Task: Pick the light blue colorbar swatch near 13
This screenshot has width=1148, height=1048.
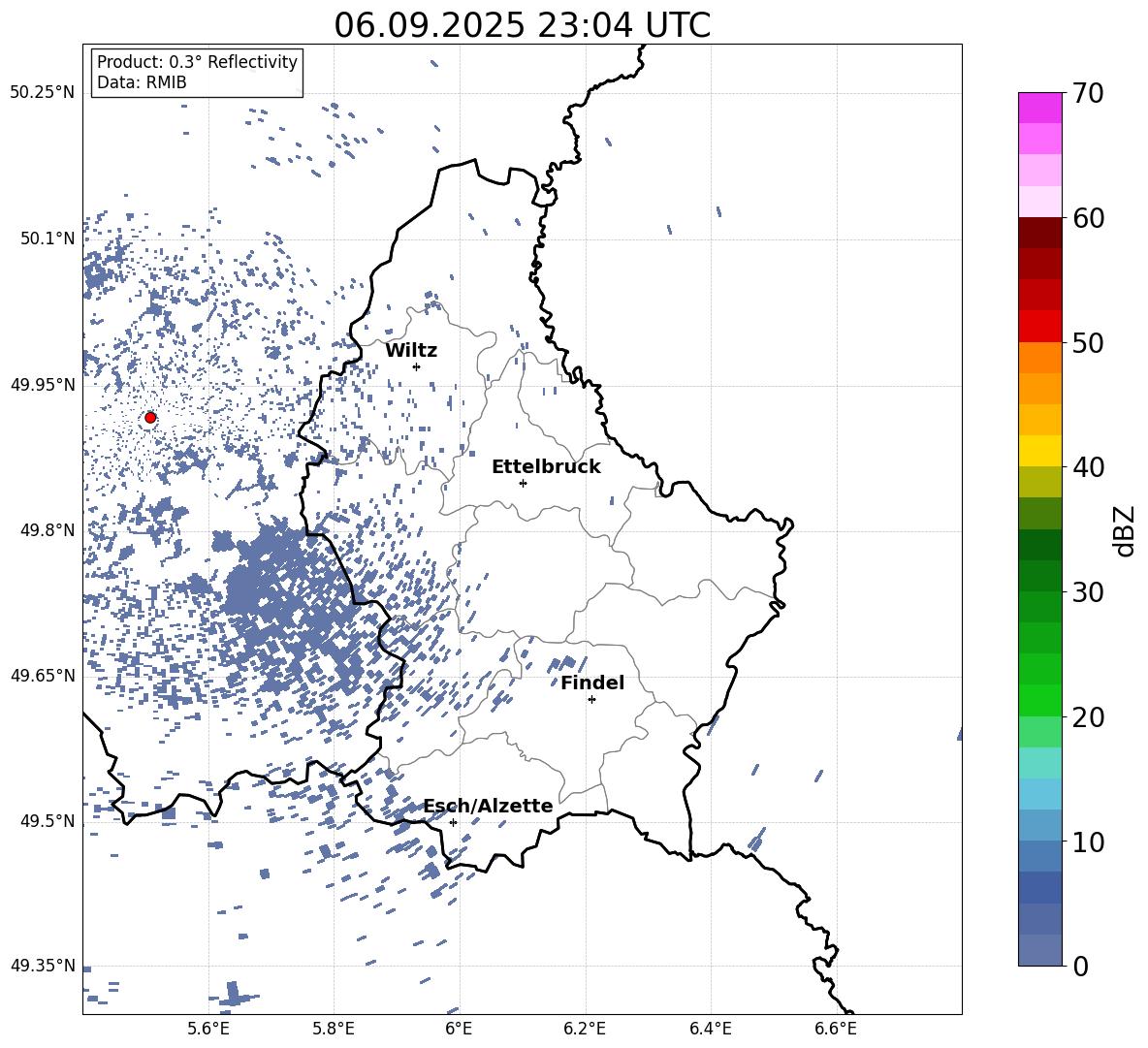Action: click(1040, 794)
